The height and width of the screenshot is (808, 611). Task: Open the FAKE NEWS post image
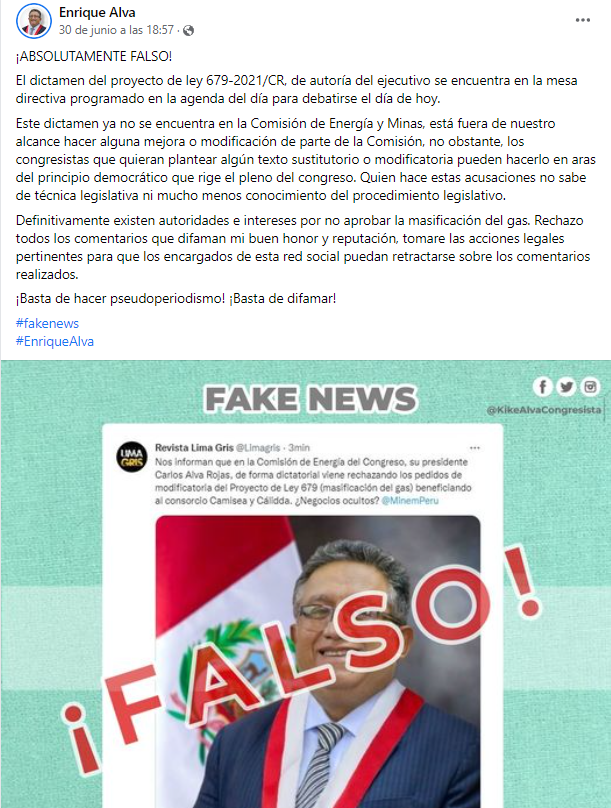[x=306, y=584]
